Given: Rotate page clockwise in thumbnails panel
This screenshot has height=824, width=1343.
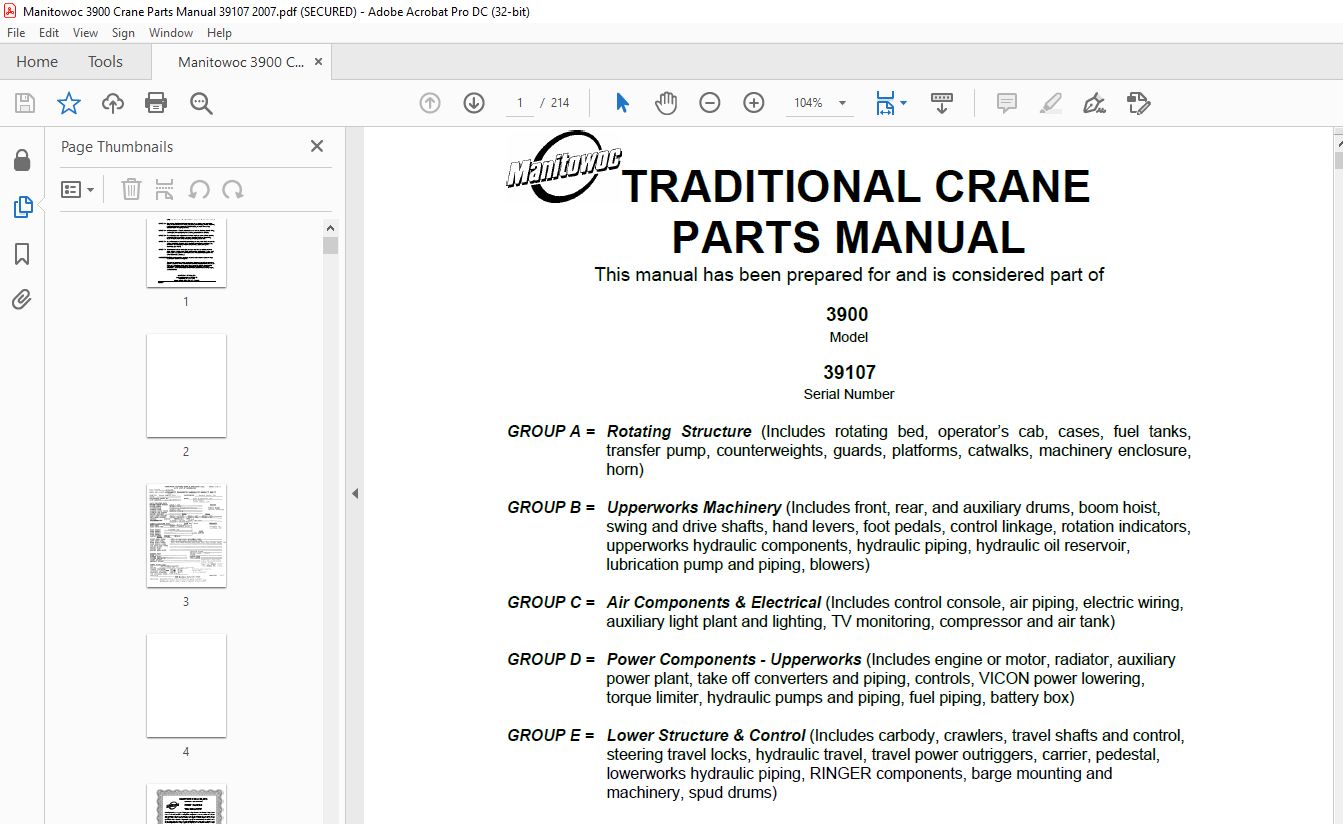Looking at the screenshot, I should point(233,189).
